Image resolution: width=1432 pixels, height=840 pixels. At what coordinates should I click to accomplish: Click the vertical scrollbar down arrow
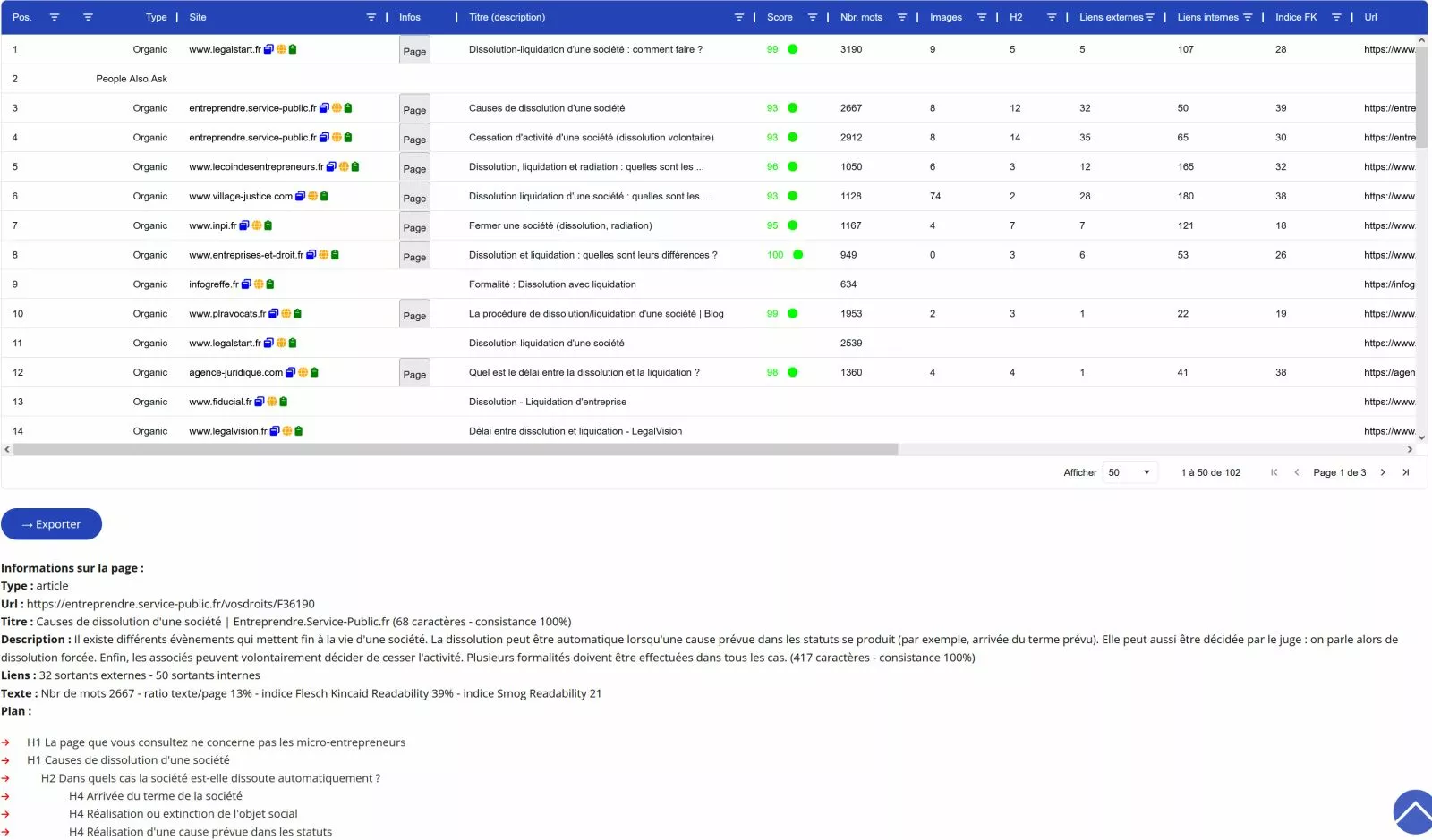coord(1421,437)
